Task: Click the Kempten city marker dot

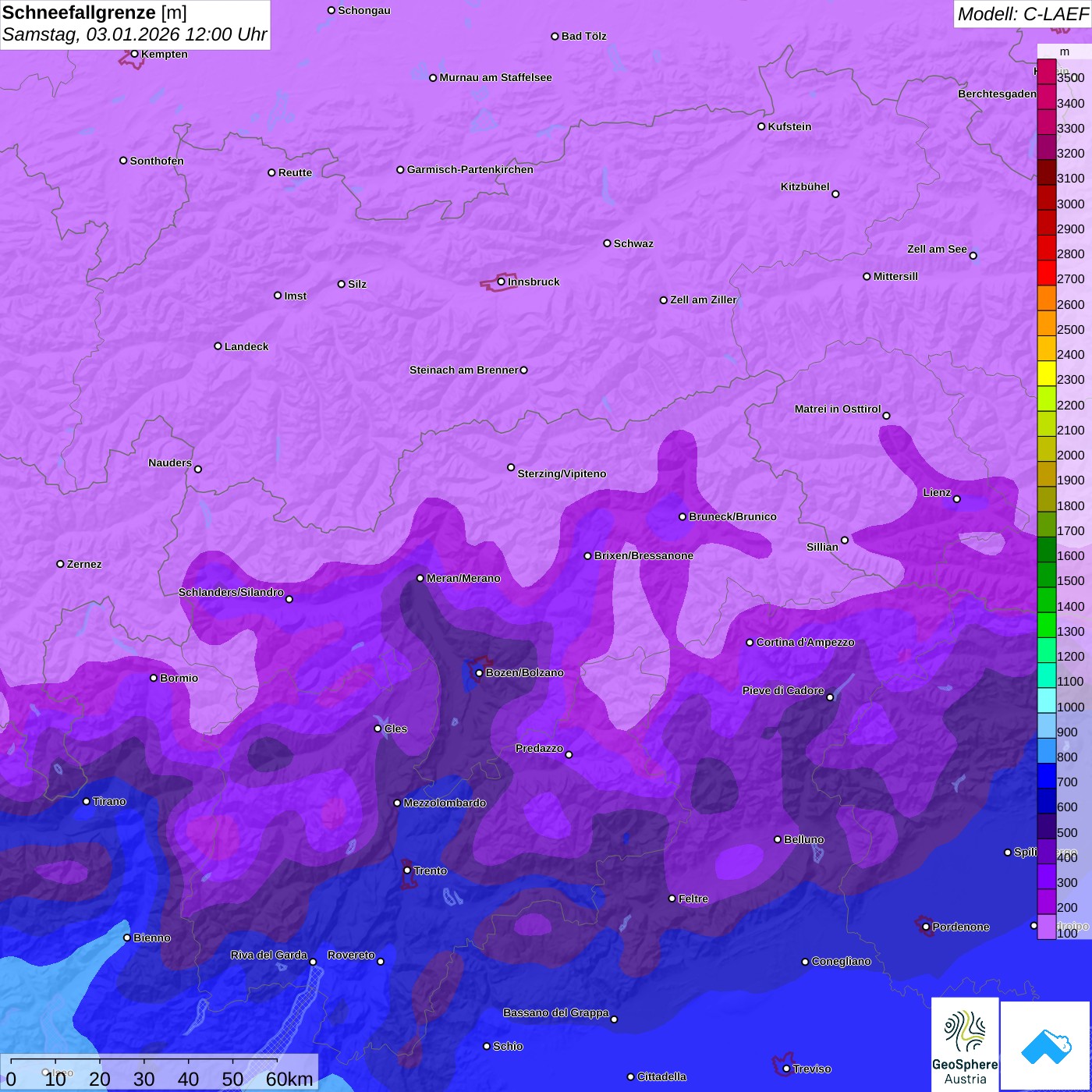Action: coord(134,54)
